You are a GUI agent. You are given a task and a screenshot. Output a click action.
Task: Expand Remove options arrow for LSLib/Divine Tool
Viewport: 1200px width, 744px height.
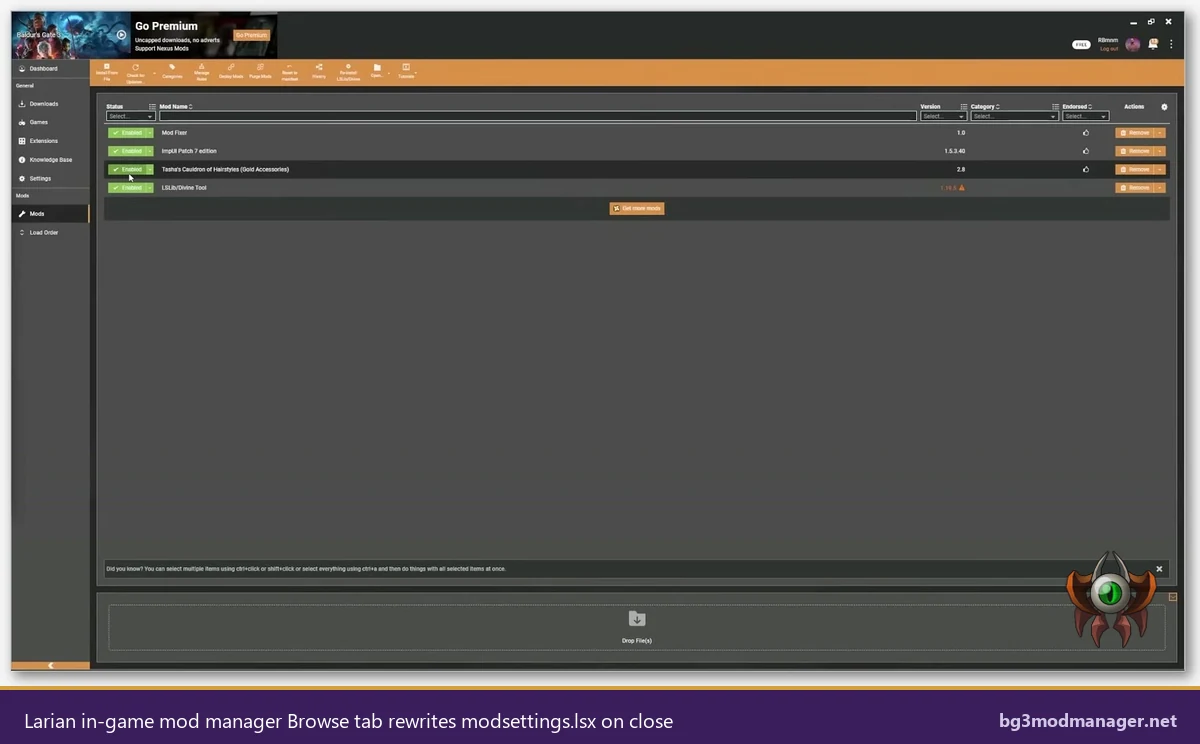[x=1160, y=187]
